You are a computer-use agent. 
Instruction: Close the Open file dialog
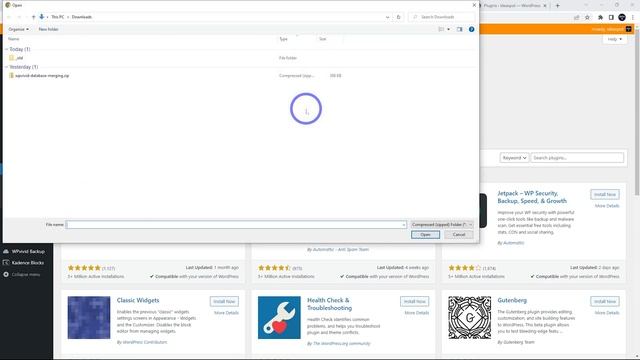click(474, 5)
